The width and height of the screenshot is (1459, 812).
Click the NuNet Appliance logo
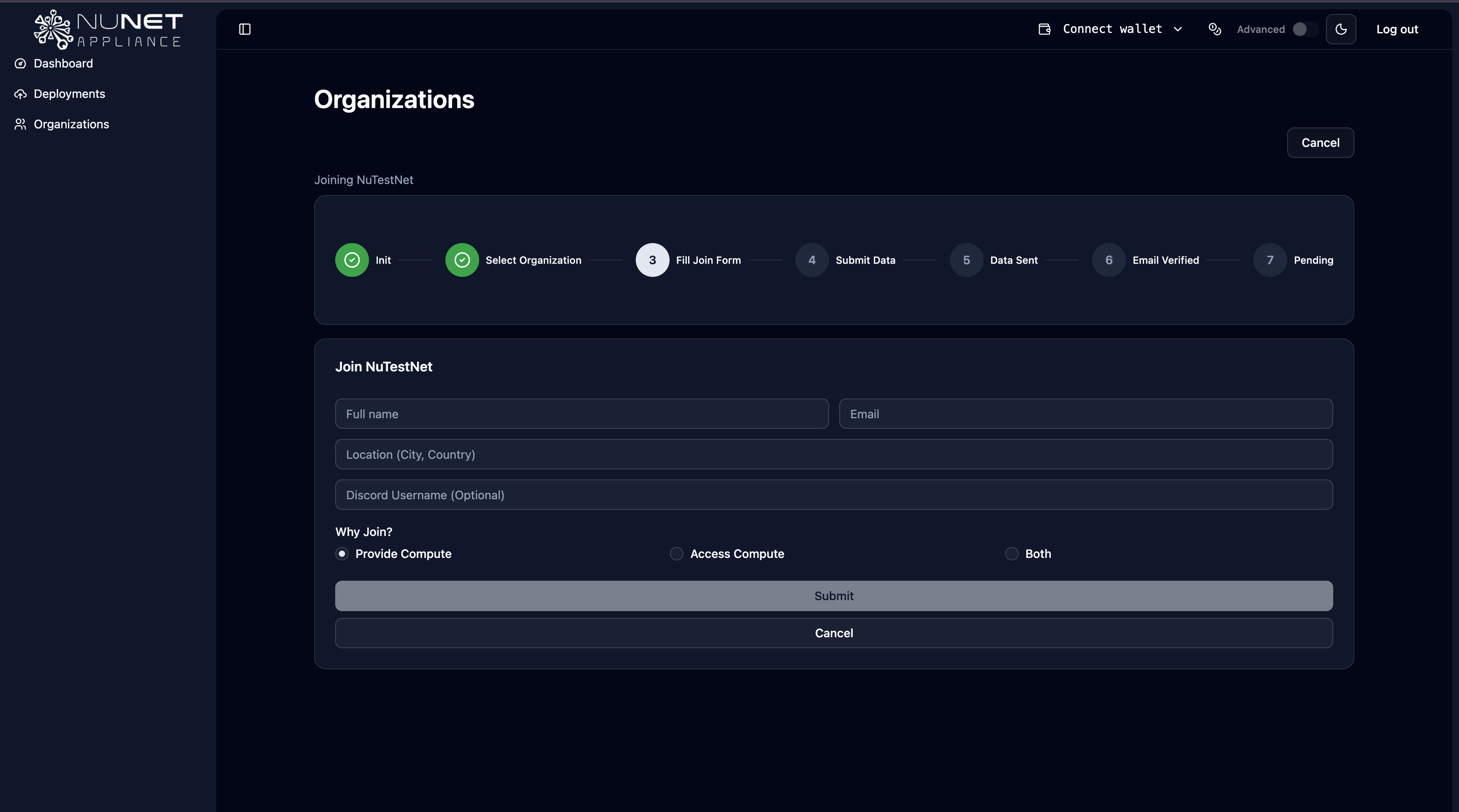[108, 29]
